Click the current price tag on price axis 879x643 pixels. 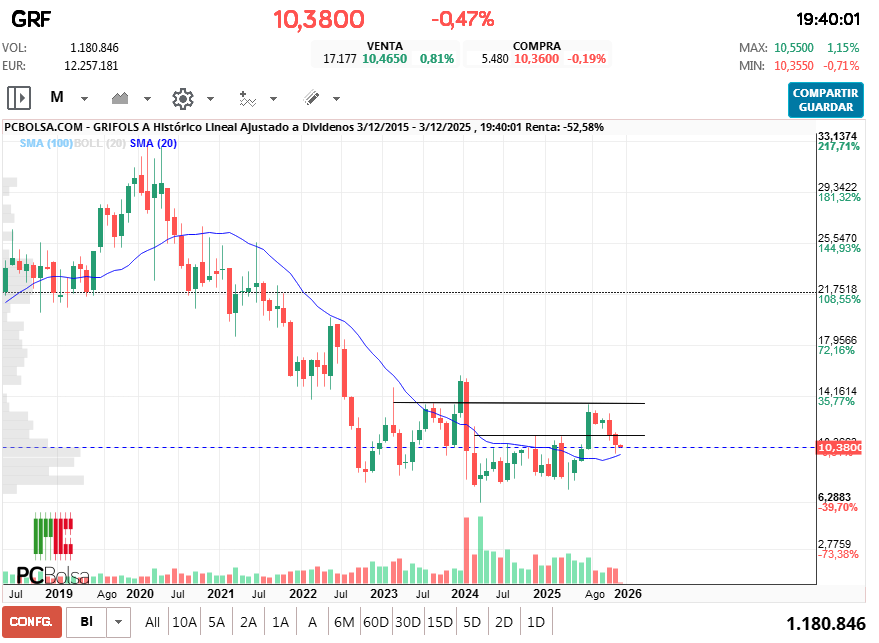click(x=839, y=447)
